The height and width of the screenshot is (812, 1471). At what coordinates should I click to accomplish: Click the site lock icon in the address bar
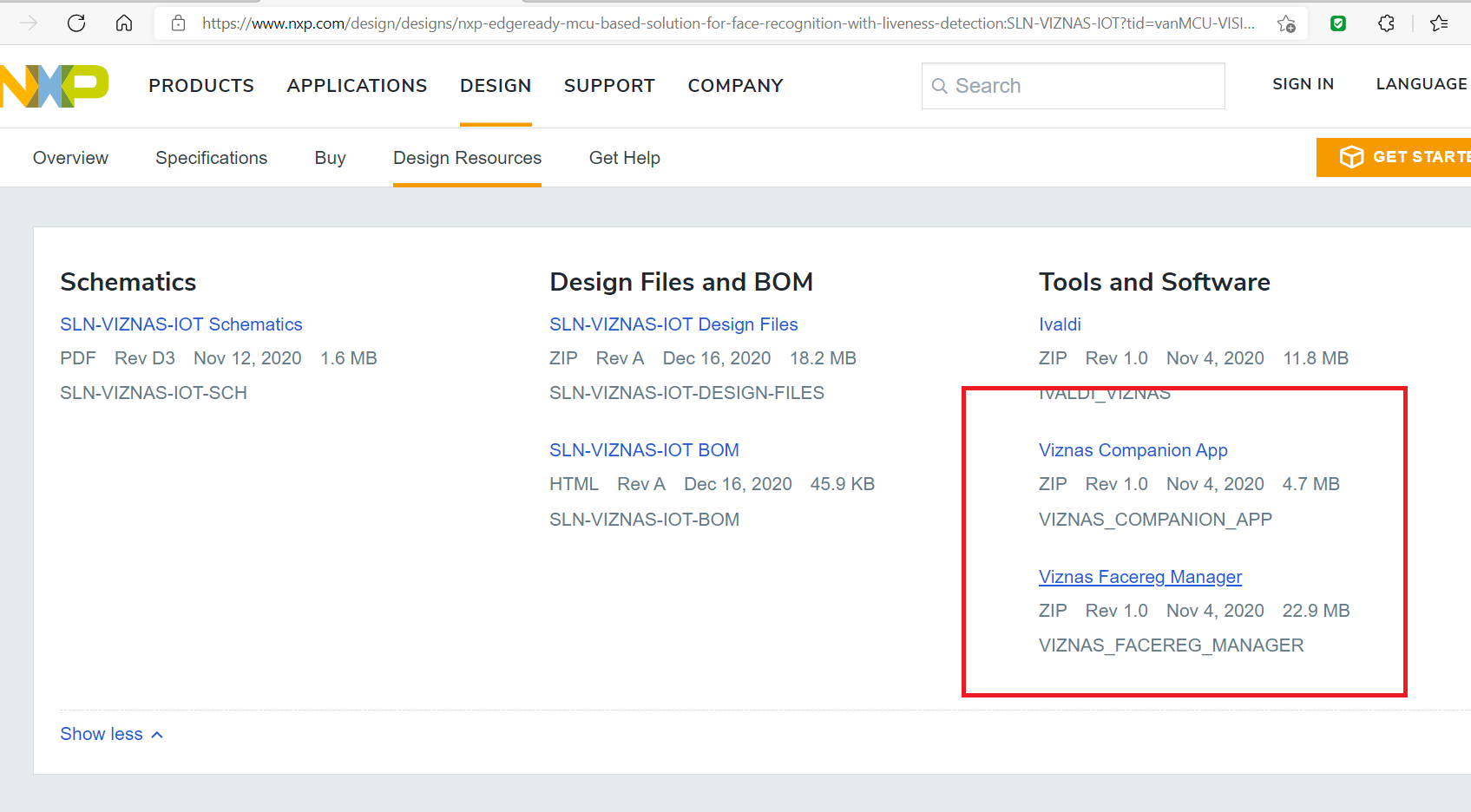pos(179,23)
